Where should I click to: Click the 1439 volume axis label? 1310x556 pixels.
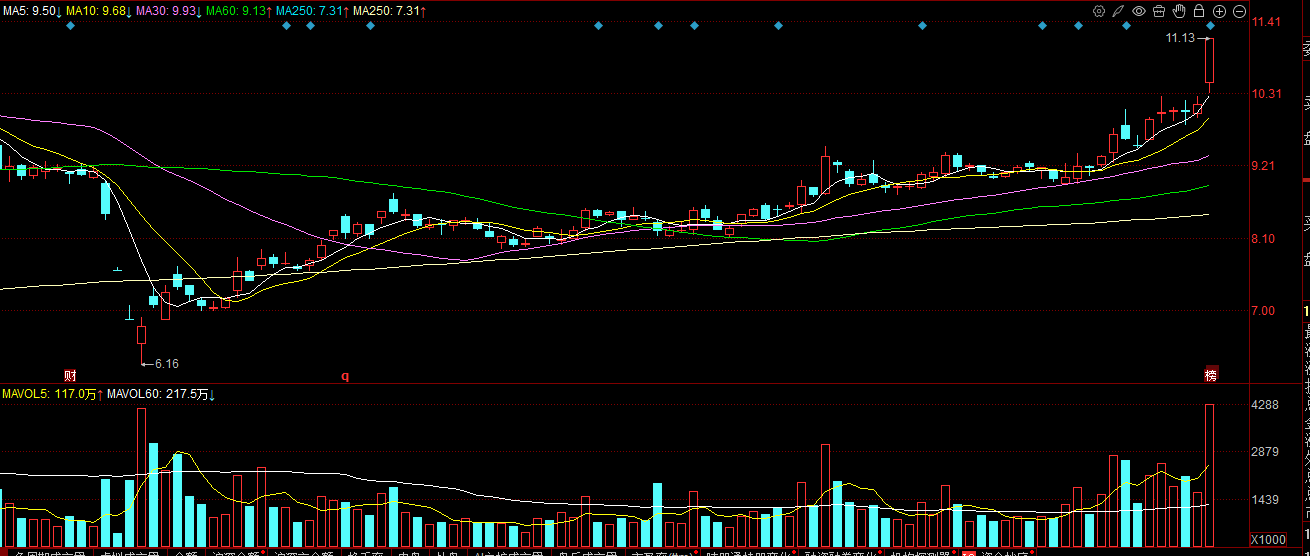point(1267,500)
